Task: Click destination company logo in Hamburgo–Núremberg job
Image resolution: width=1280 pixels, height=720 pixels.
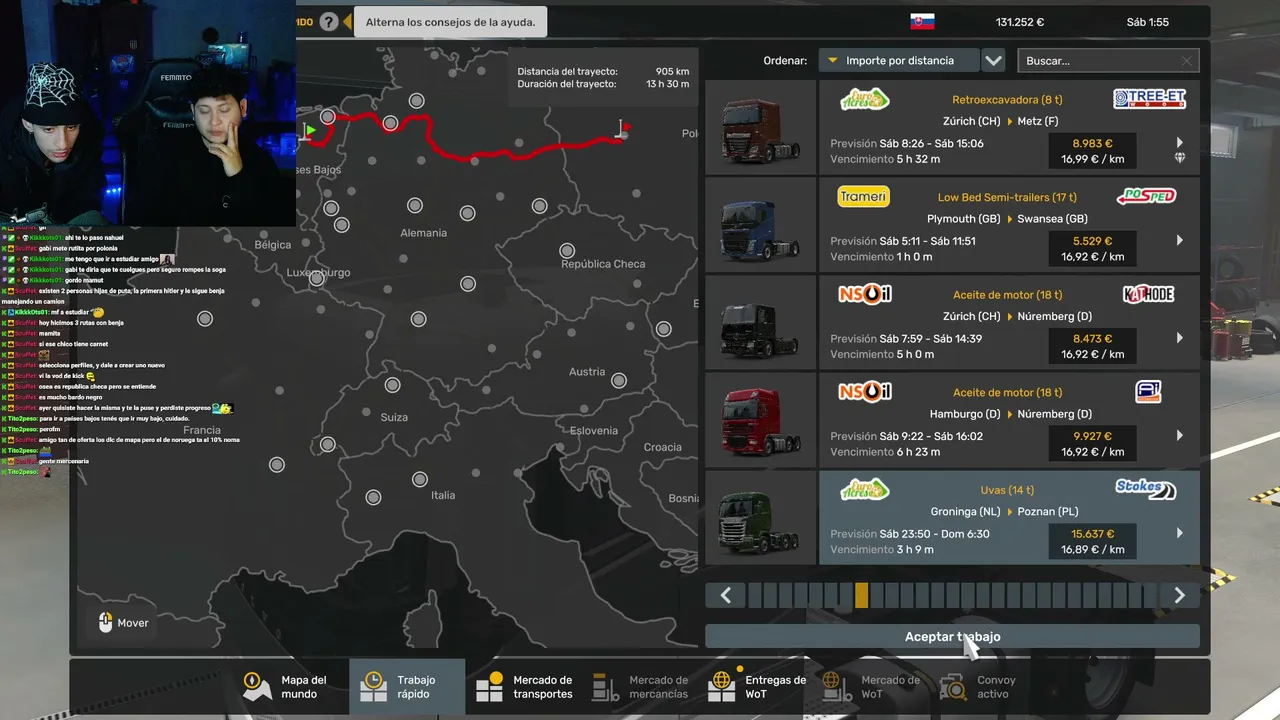Action: pos(1148,392)
